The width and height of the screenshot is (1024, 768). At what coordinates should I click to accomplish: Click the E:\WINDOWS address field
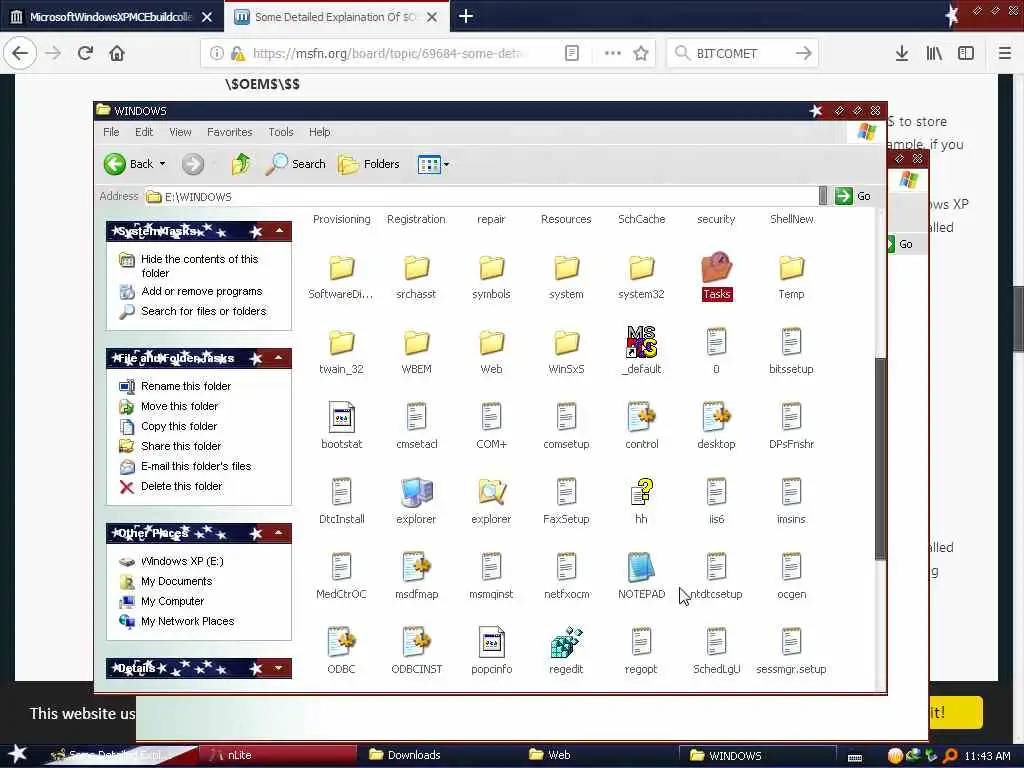[x=482, y=197]
